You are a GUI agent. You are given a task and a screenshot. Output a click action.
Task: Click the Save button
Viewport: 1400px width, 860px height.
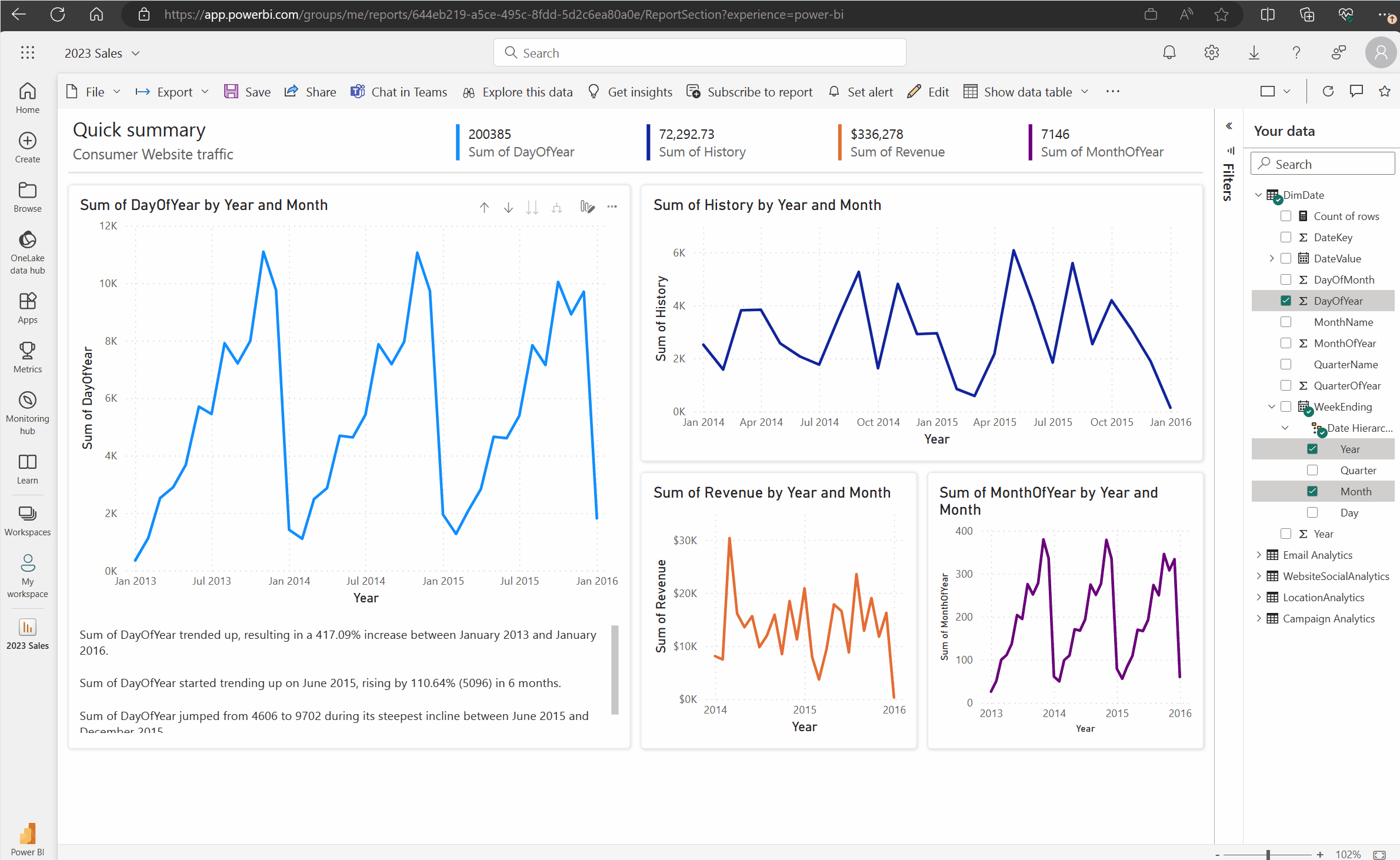click(247, 92)
